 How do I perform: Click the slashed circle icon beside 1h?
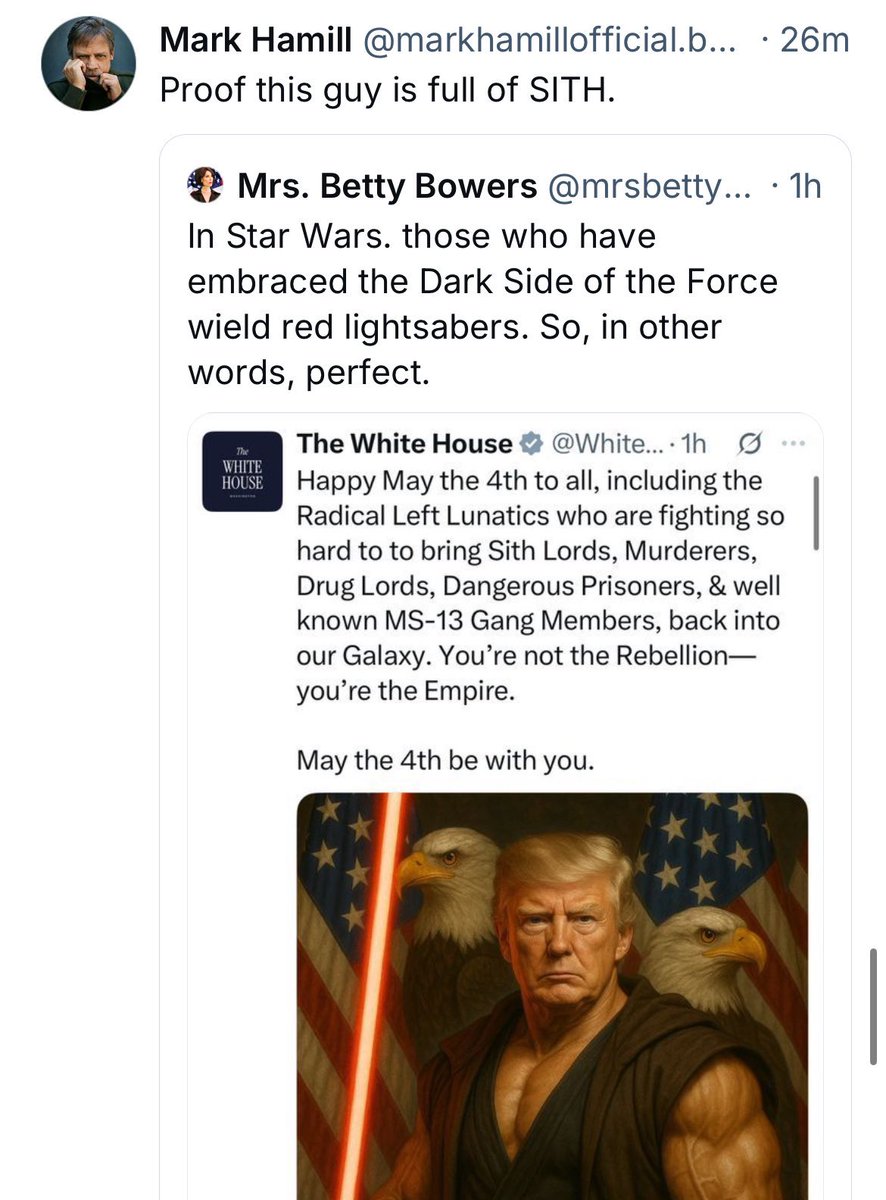745,443
